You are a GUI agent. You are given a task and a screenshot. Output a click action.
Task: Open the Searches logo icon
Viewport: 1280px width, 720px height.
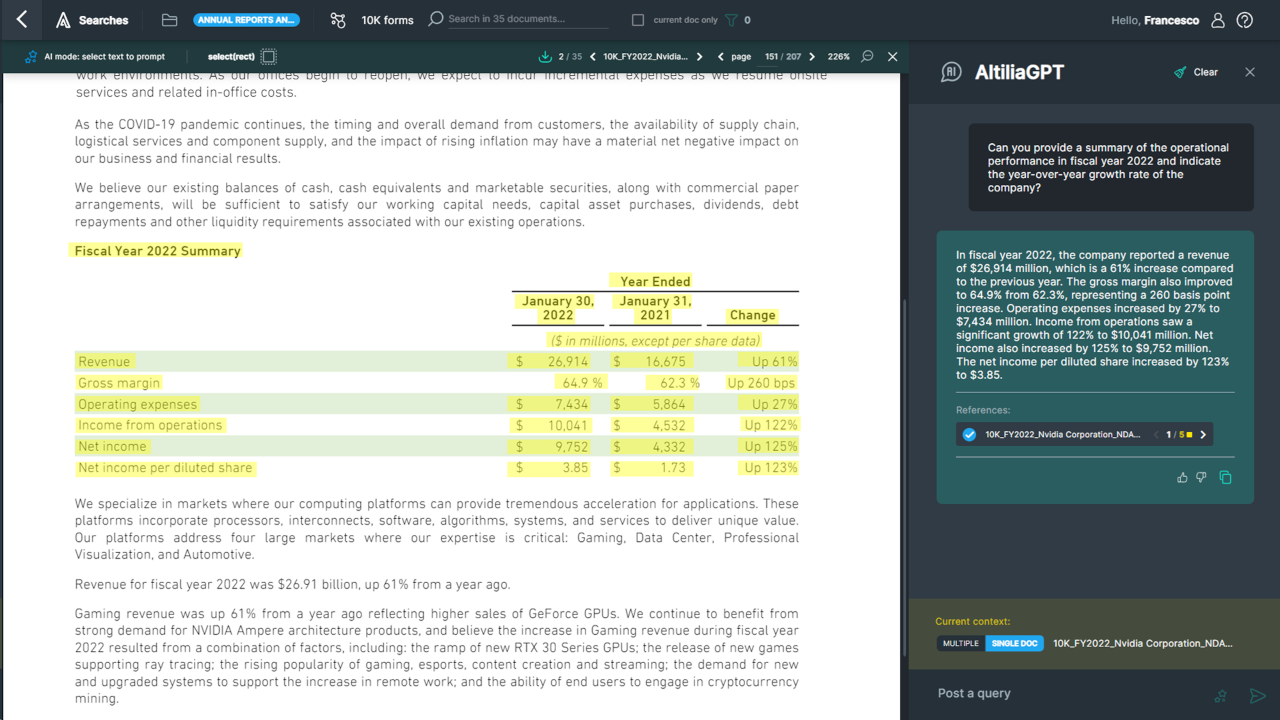[x=63, y=20]
